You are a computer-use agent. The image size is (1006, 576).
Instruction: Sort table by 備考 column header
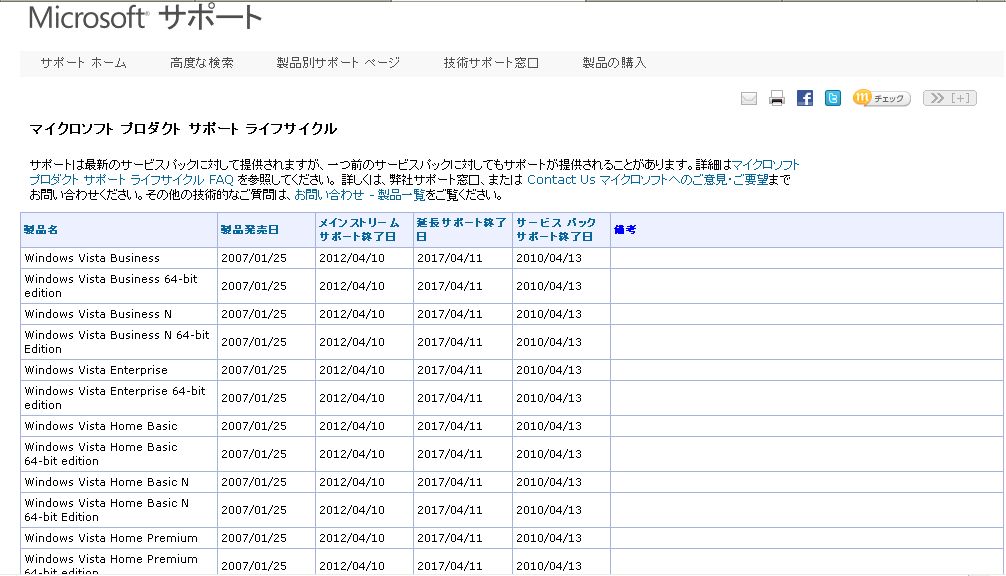[625, 230]
